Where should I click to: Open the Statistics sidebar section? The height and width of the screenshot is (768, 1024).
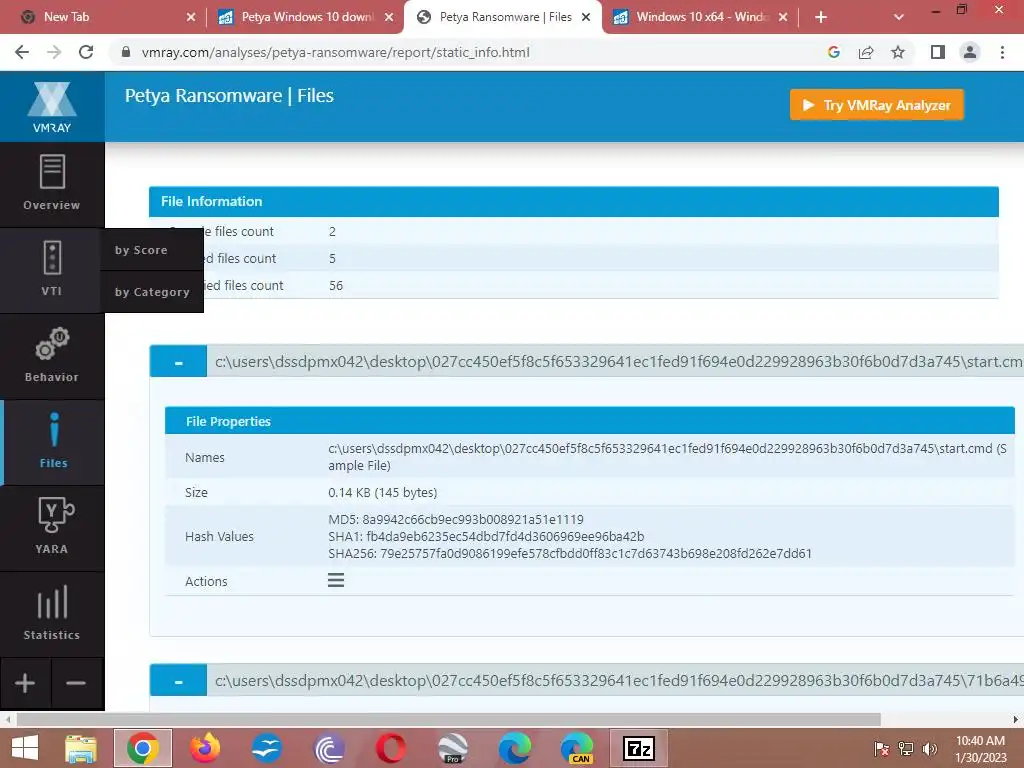[52, 614]
